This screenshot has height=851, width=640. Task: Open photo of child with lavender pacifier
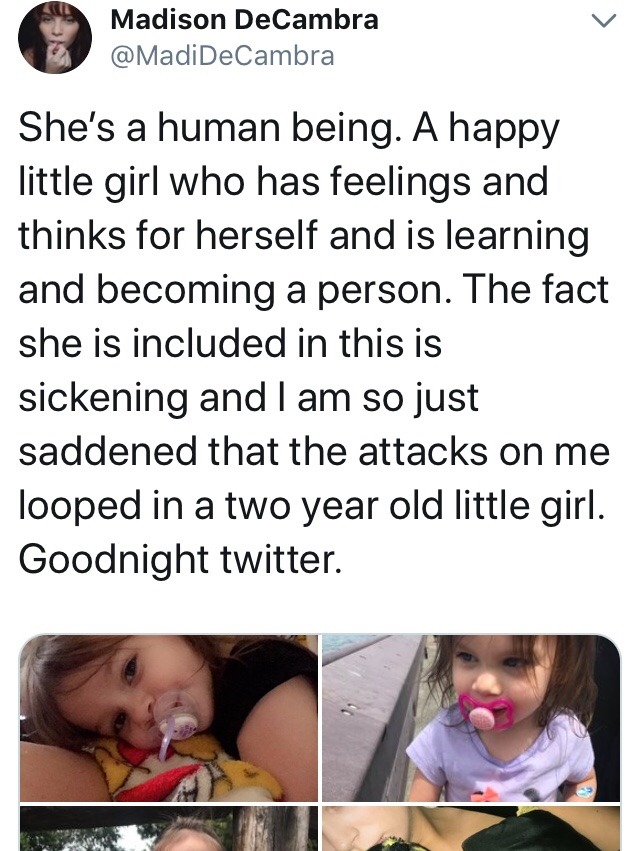(168, 716)
